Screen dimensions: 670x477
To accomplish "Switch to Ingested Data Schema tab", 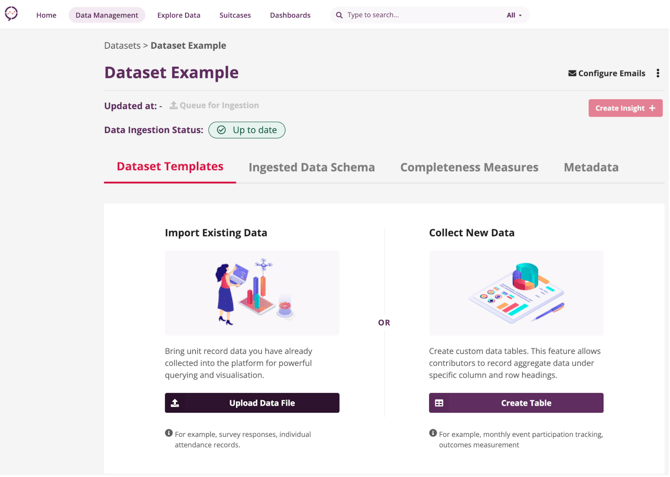I will 312,167.
